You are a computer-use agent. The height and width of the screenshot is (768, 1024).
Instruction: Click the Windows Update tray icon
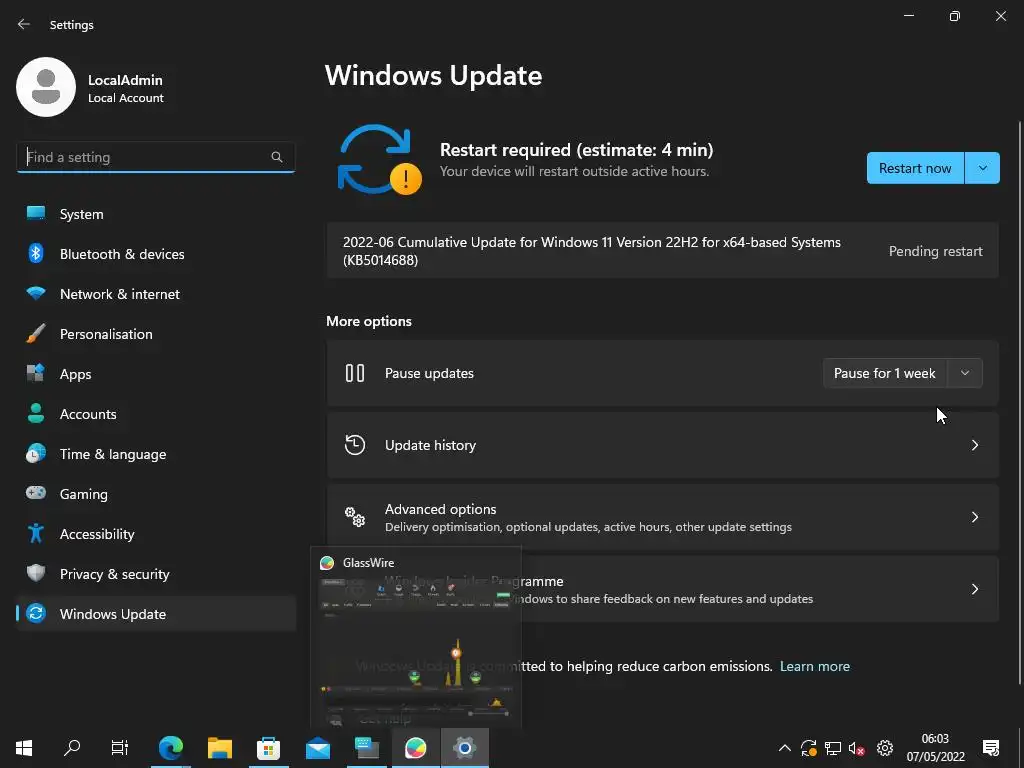pyautogui.click(x=808, y=748)
